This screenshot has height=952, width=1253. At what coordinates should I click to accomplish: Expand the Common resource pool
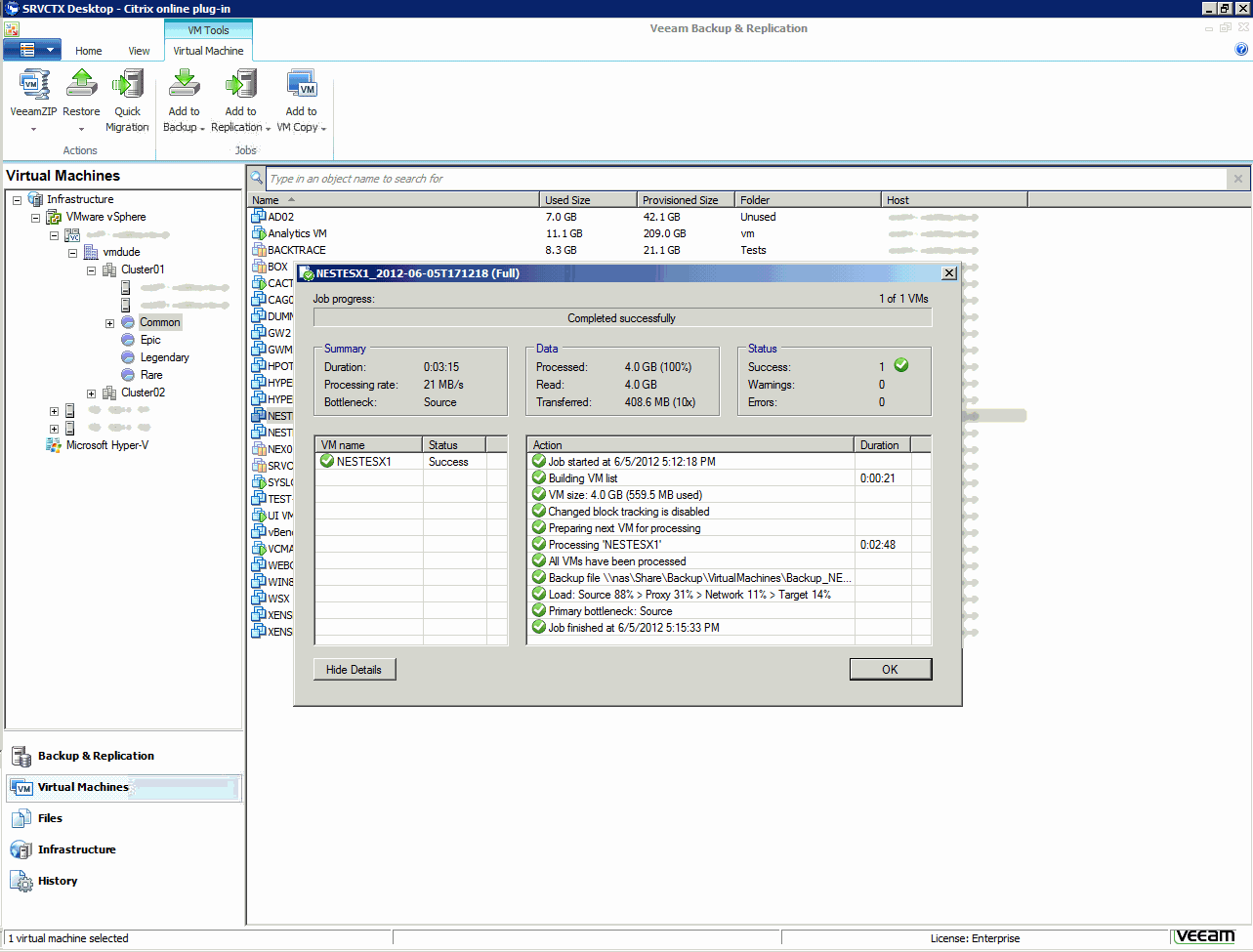tap(109, 323)
